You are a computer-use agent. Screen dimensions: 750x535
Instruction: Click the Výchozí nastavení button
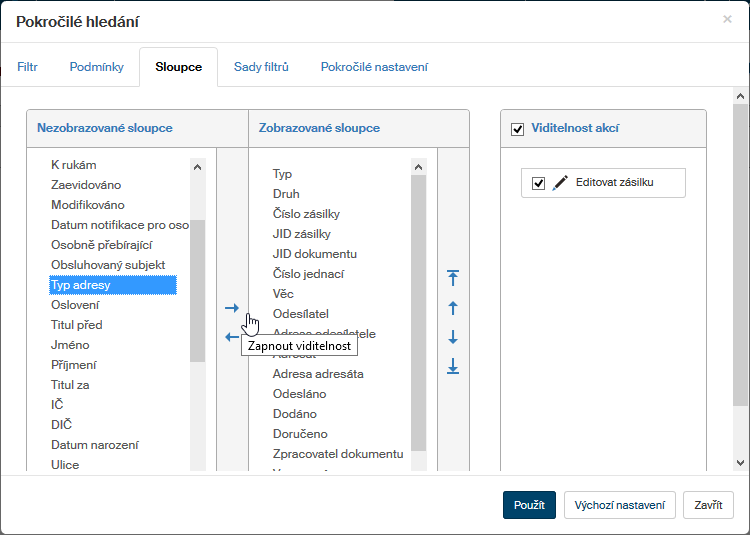[619, 505]
